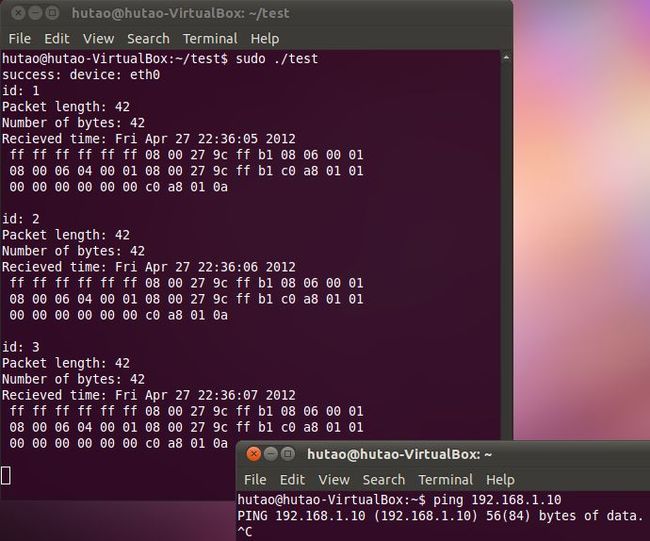This screenshot has height=541, width=650.
Task: Click the 'sudo ./test' command text
Action: (277, 58)
